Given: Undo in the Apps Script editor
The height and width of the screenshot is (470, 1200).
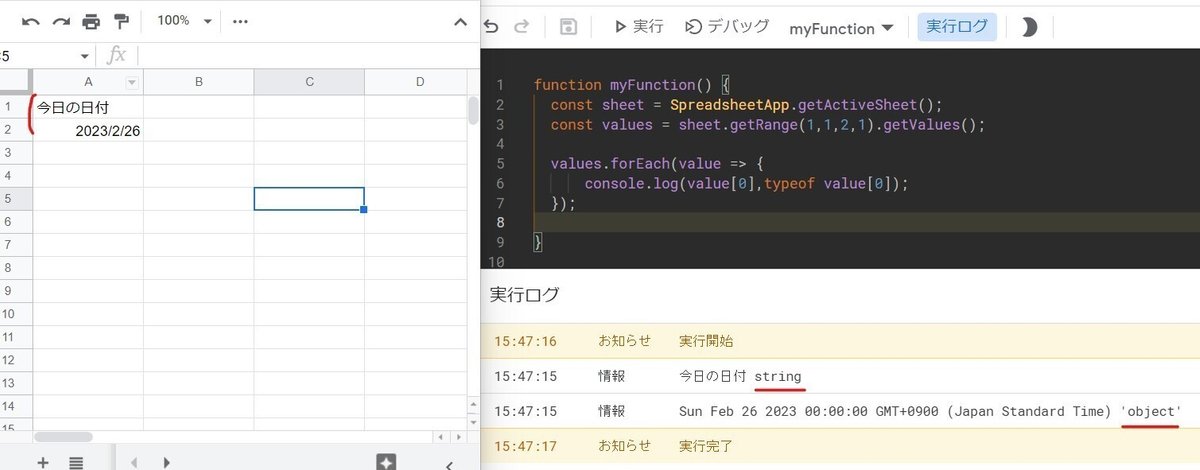Looking at the screenshot, I should (491, 27).
